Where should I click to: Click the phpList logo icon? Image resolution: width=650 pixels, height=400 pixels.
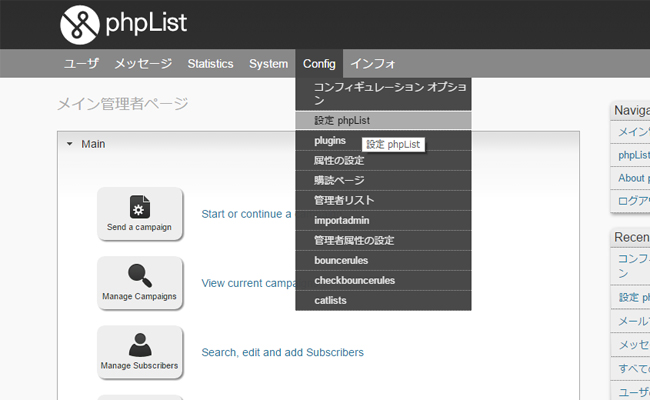coord(80,24)
